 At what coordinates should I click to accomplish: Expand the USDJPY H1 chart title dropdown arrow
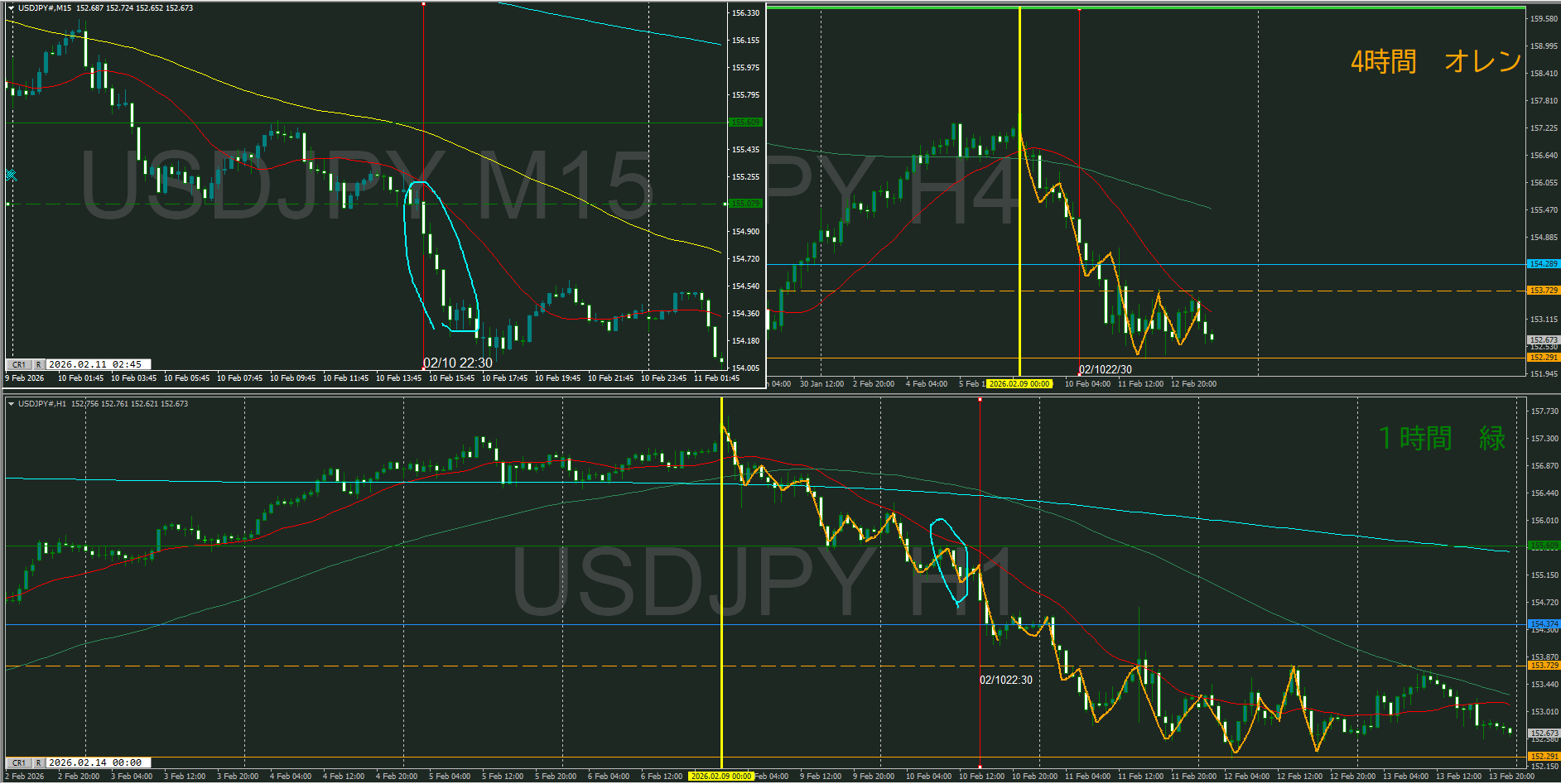pos(11,404)
